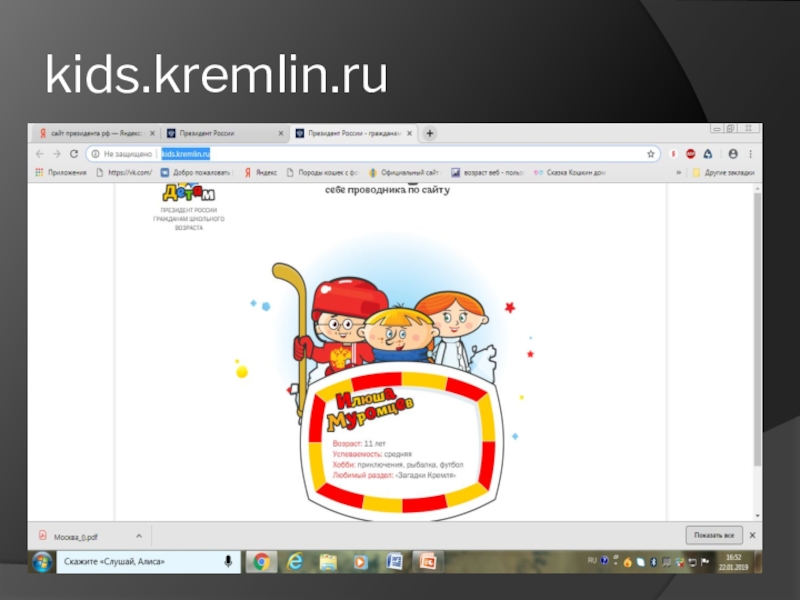Expand hidden bookmarks with the double chevron

(679, 172)
